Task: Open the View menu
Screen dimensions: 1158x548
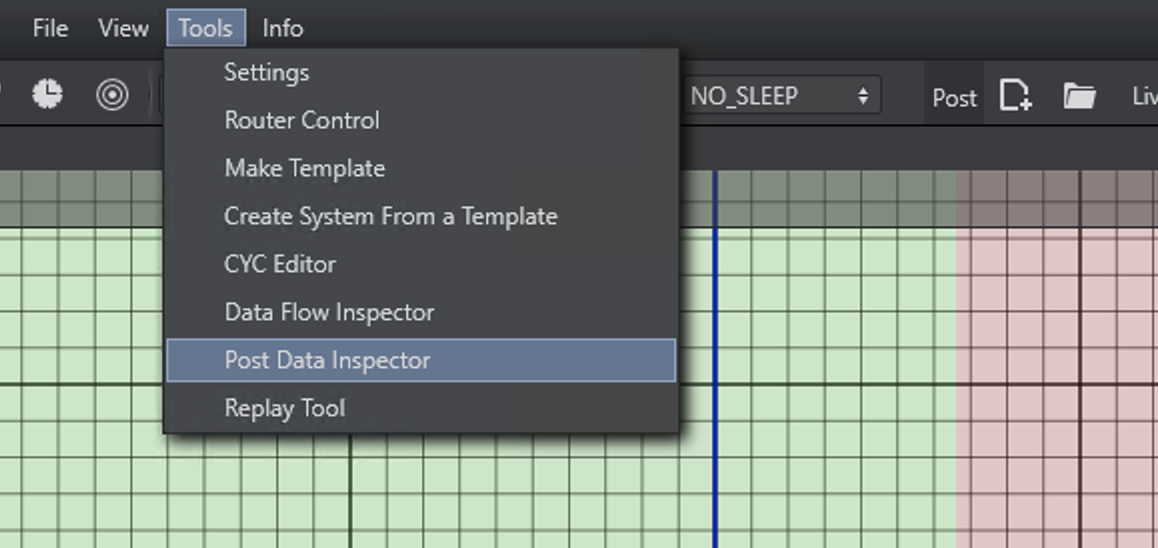Action: click(x=123, y=28)
